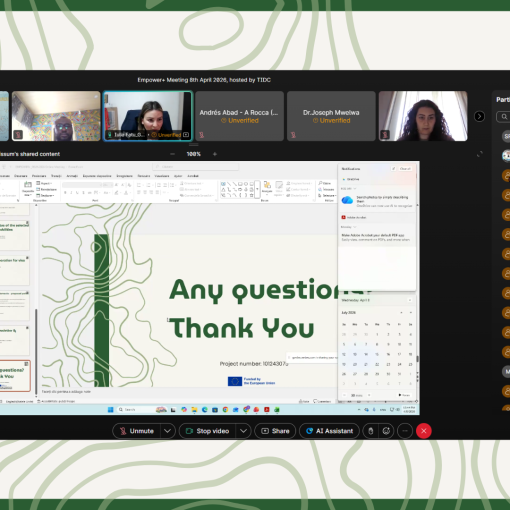Image resolution: width=510 pixels, height=510 pixels.
Task: Open the AI Assistant button
Action: pyautogui.click(x=329, y=431)
